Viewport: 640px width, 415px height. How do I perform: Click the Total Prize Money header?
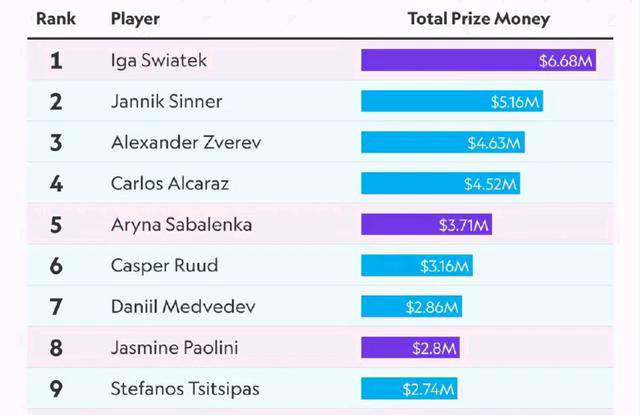pyautogui.click(x=479, y=19)
